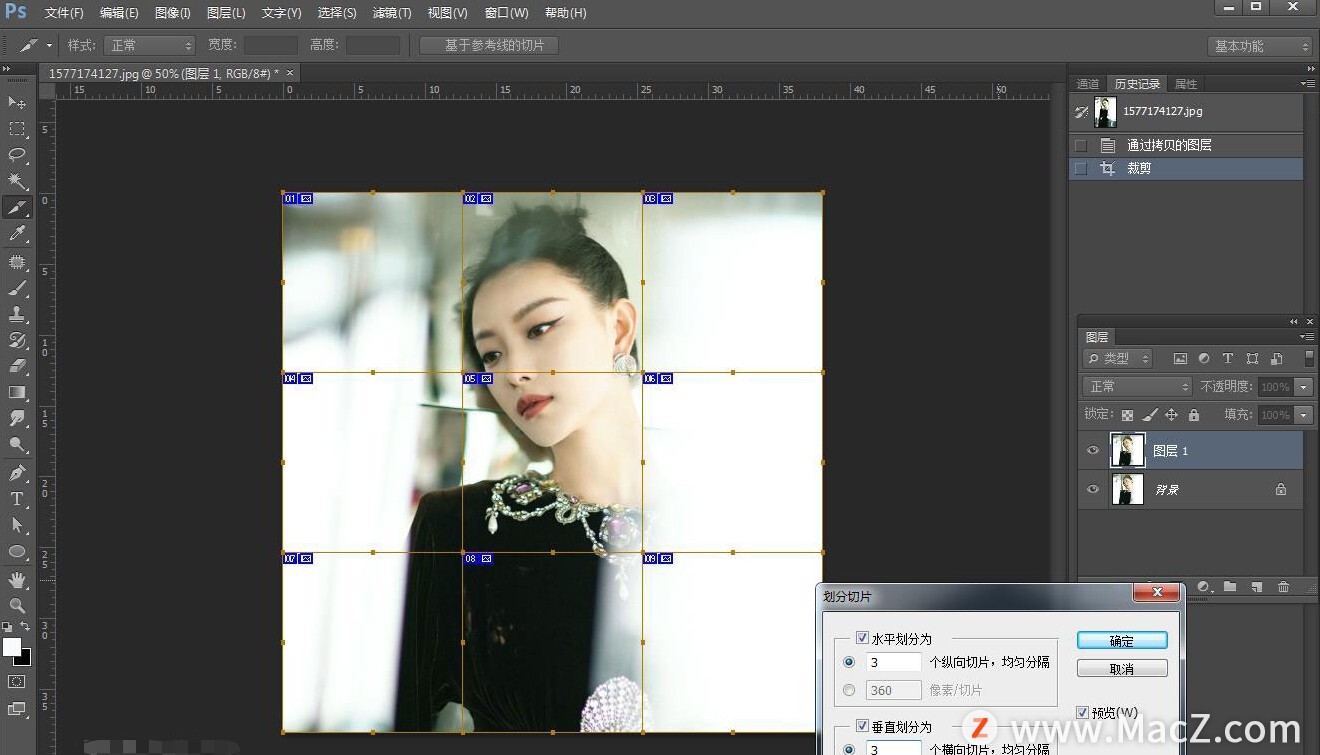This screenshot has height=755, width=1320.
Task: Switch to 属性 panel tab
Action: pyautogui.click(x=1186, y=84)
